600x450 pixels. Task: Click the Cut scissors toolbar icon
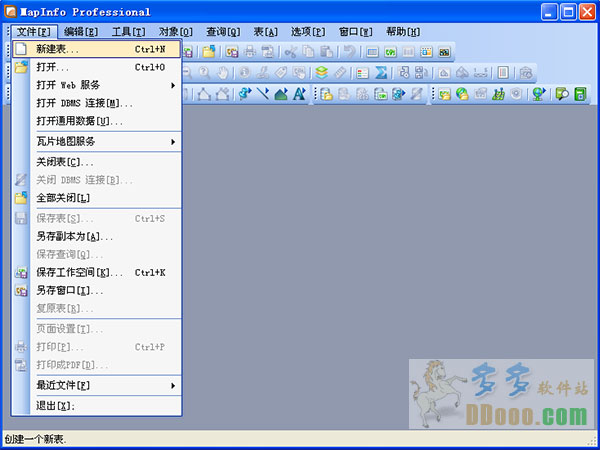point(291,52)
